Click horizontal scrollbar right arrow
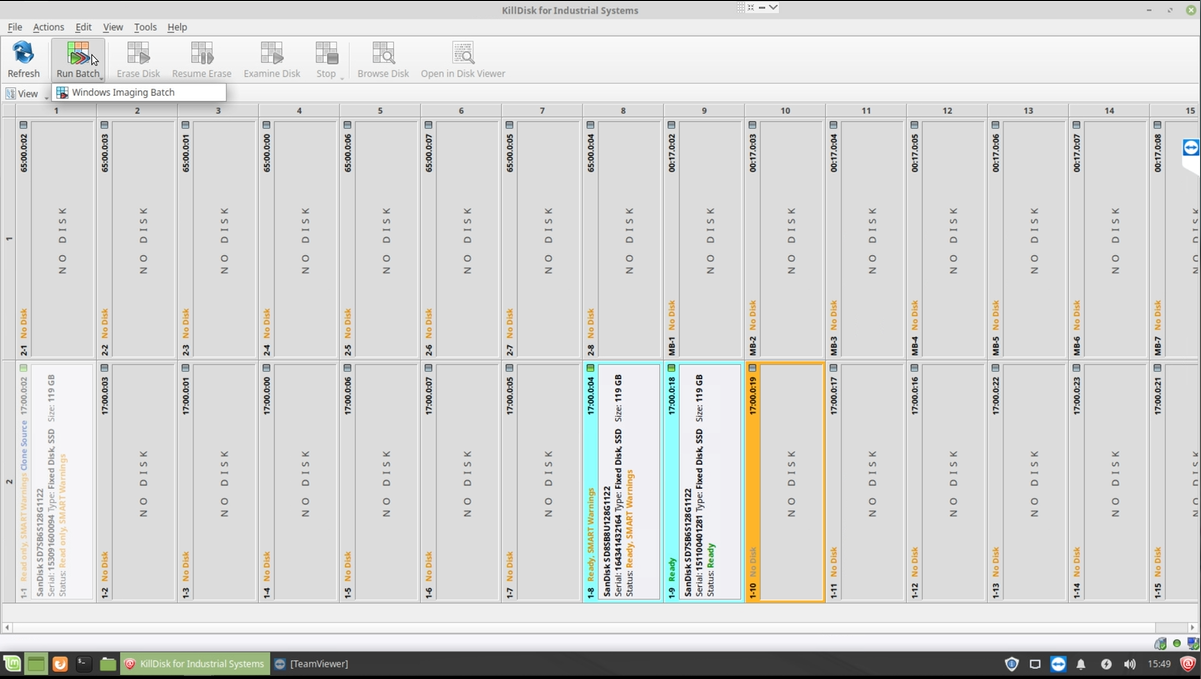 [x=1192, y=627]
